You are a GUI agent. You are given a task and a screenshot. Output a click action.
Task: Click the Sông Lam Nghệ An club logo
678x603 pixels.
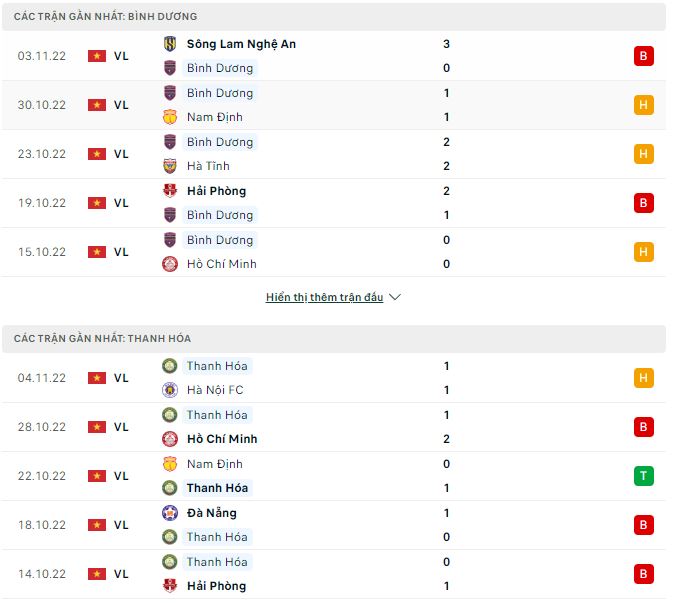coord(170,44)
